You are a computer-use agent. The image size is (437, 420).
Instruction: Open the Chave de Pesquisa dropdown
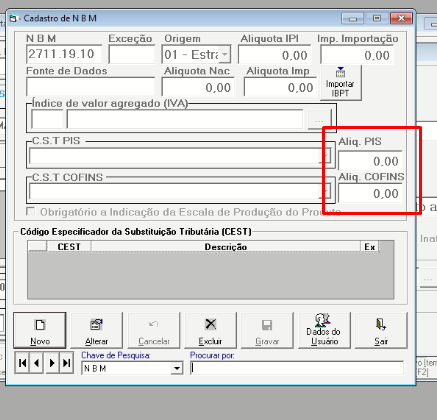pos(177,368)
